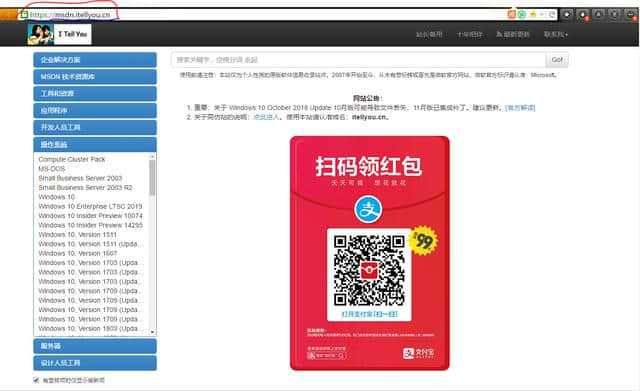Select Windows 10, Version 1607

(78, 253)
